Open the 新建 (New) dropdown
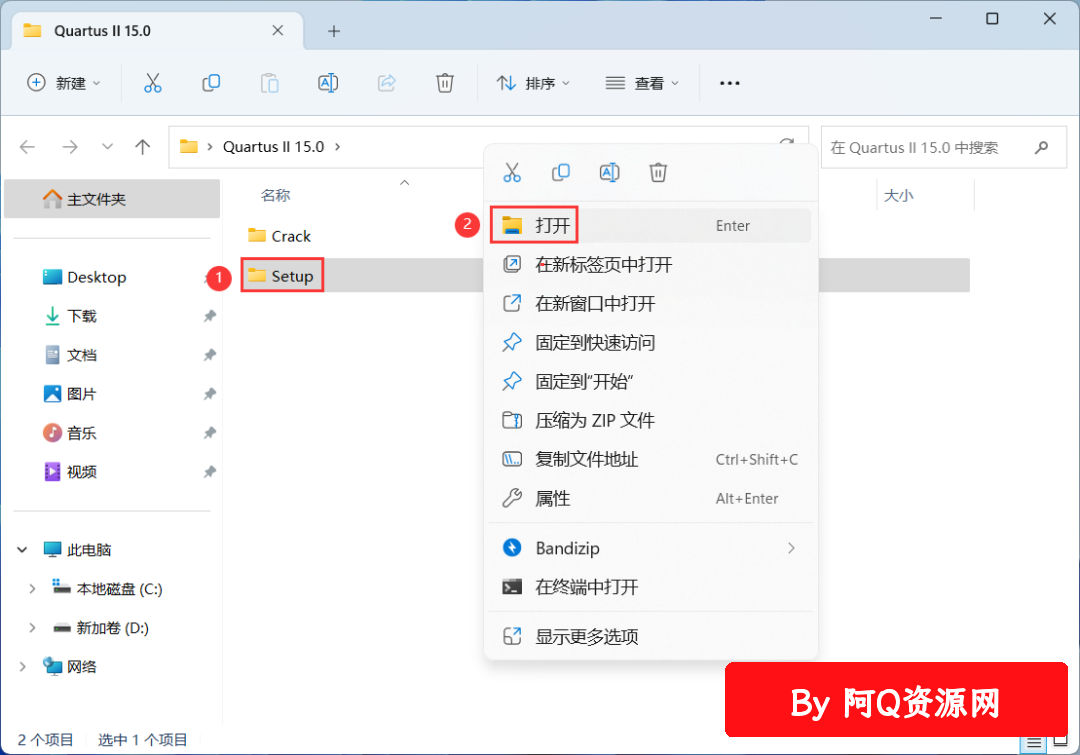This screenshot has width=1080, height=755. [x=63, y=83]
